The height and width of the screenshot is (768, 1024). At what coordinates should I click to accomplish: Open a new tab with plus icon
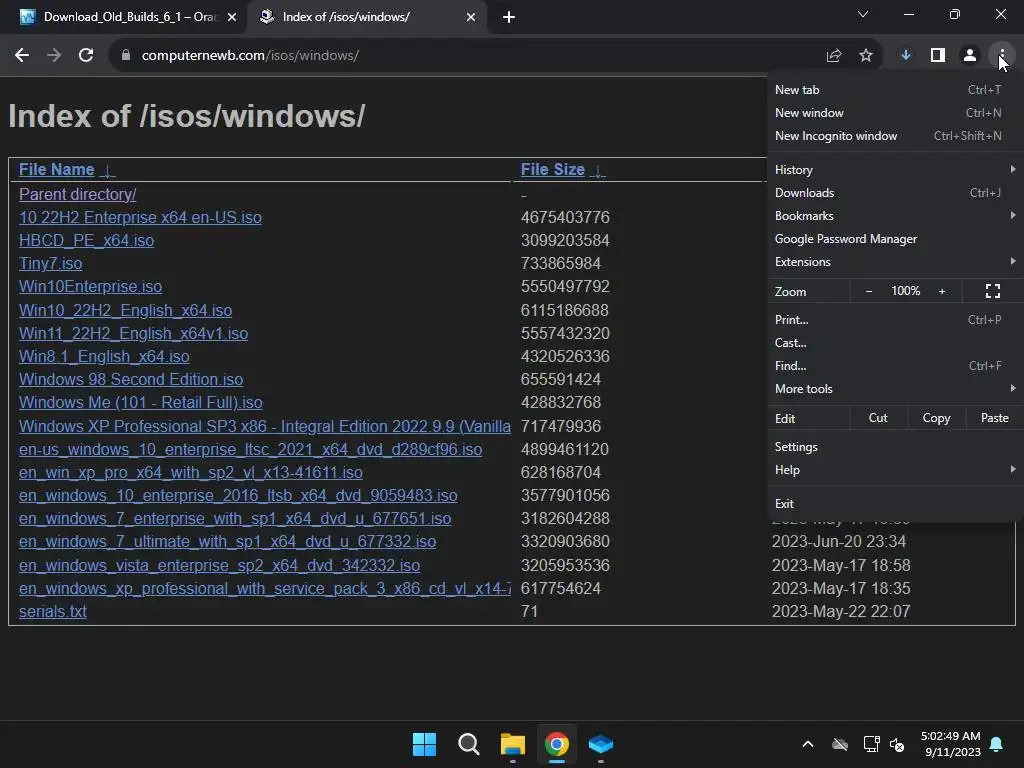click(509, 17)
